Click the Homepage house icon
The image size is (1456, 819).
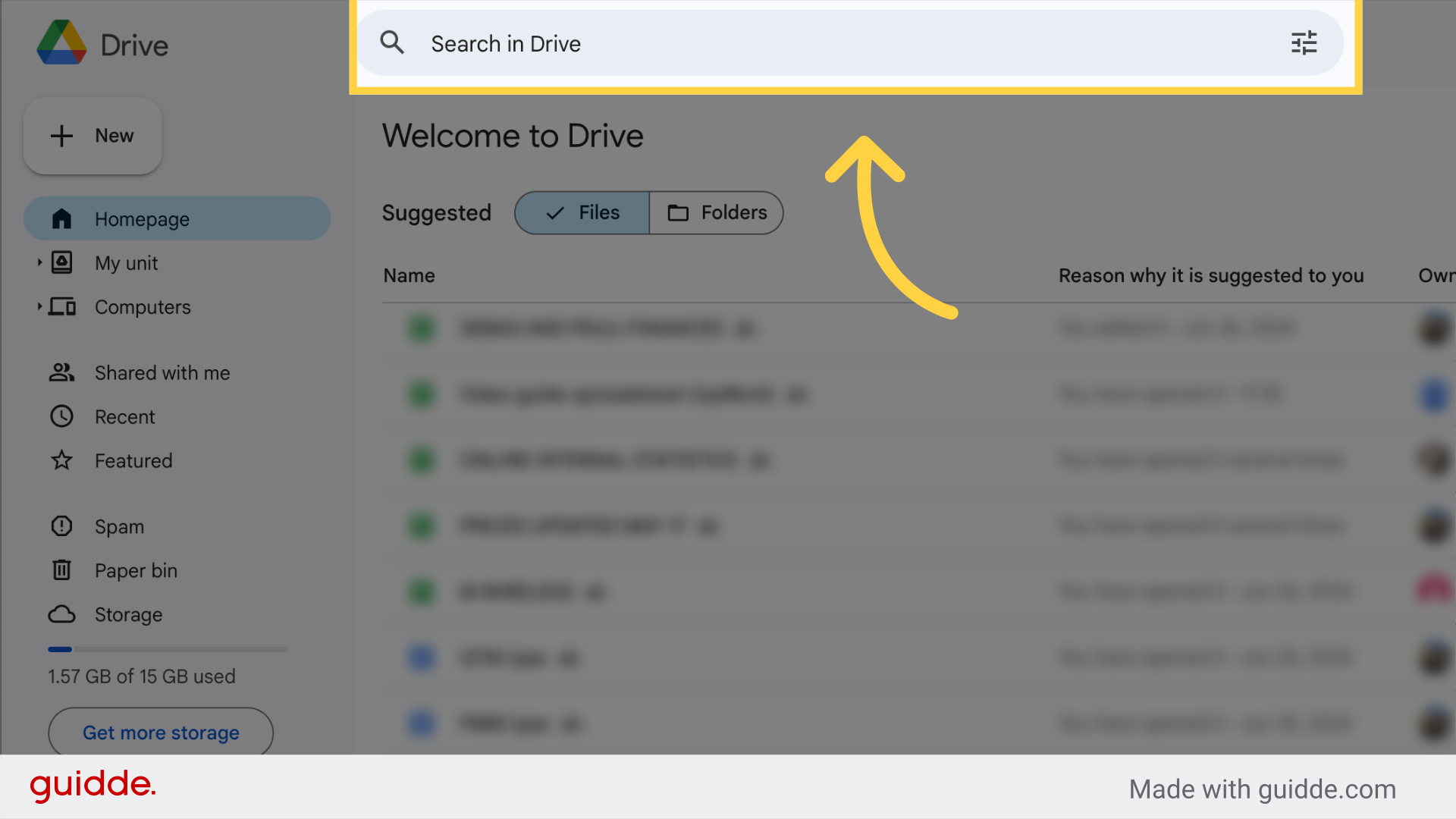click(60, 218)
